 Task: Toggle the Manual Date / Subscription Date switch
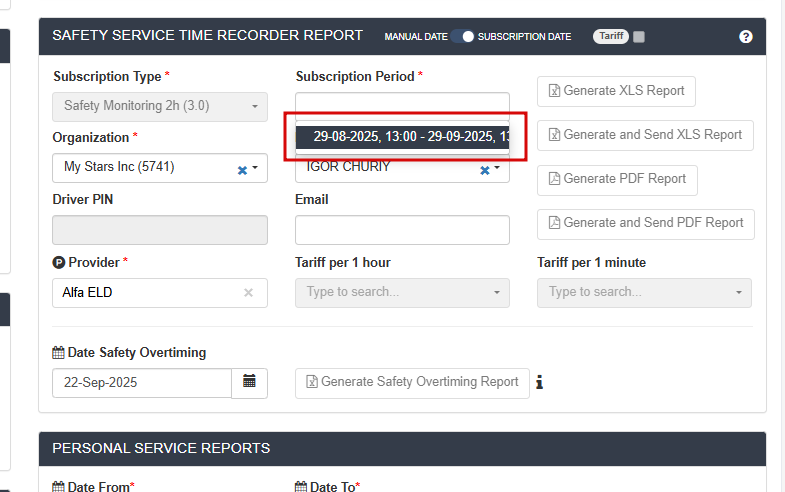coord(462,37)
